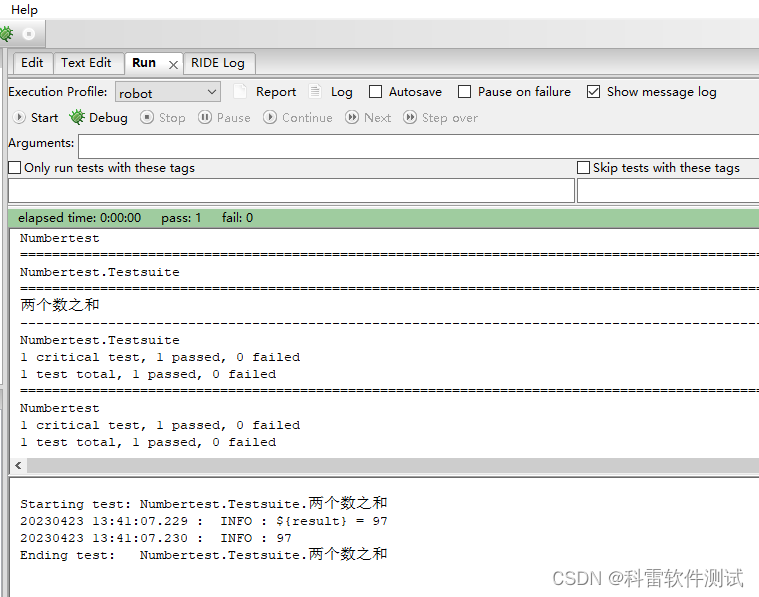The height and width of the screenshot is (597, 759).
Task: Click the Pause button label
Action: 234,118
